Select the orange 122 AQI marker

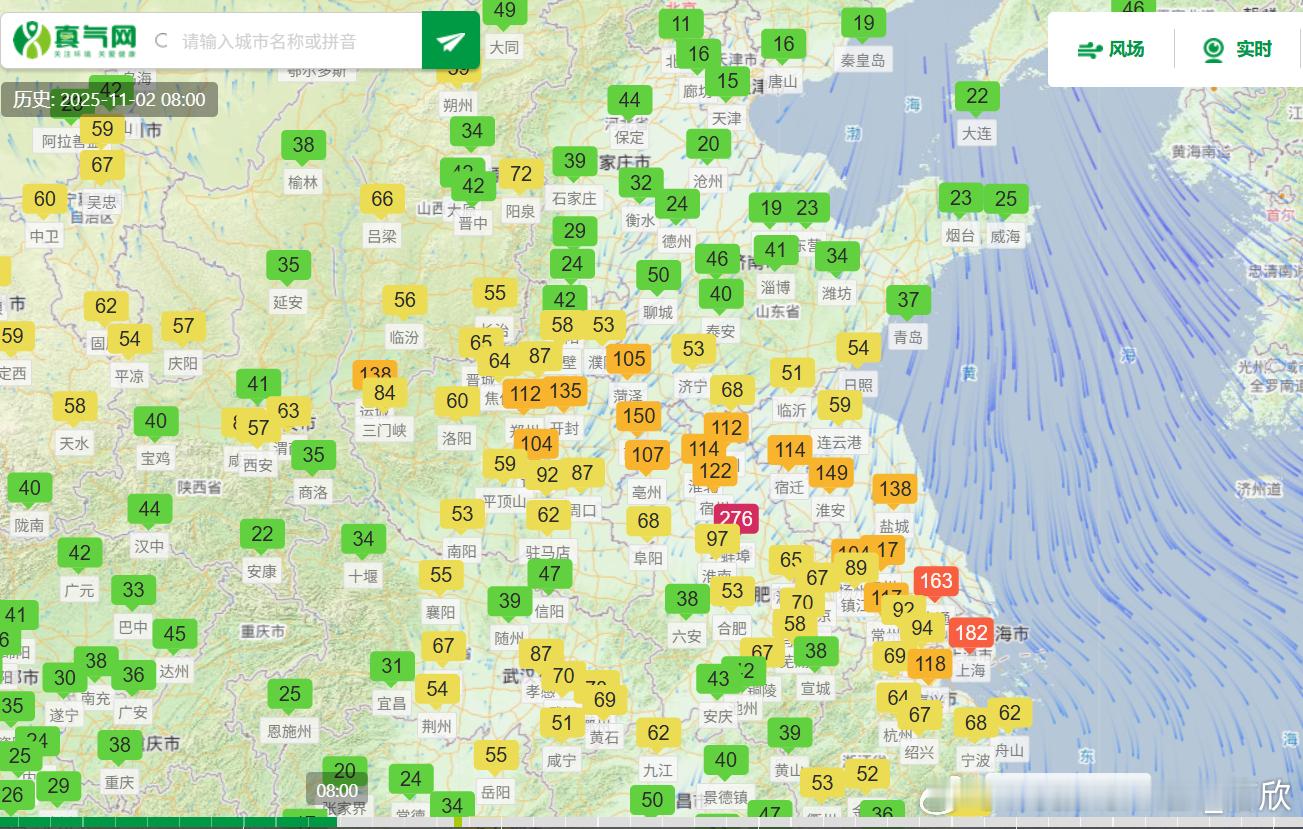[715, 471]
